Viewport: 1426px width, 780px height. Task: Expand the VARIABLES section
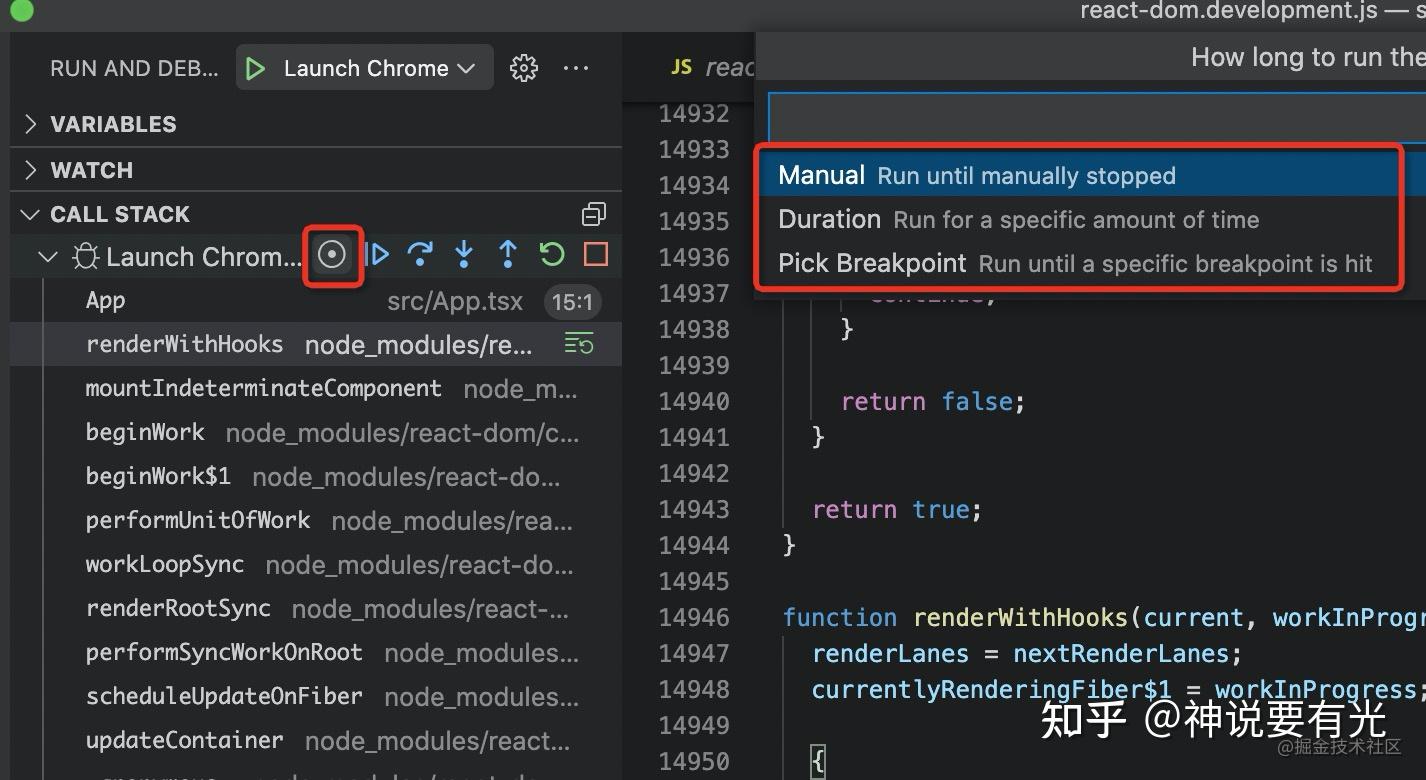pos(112,124)
